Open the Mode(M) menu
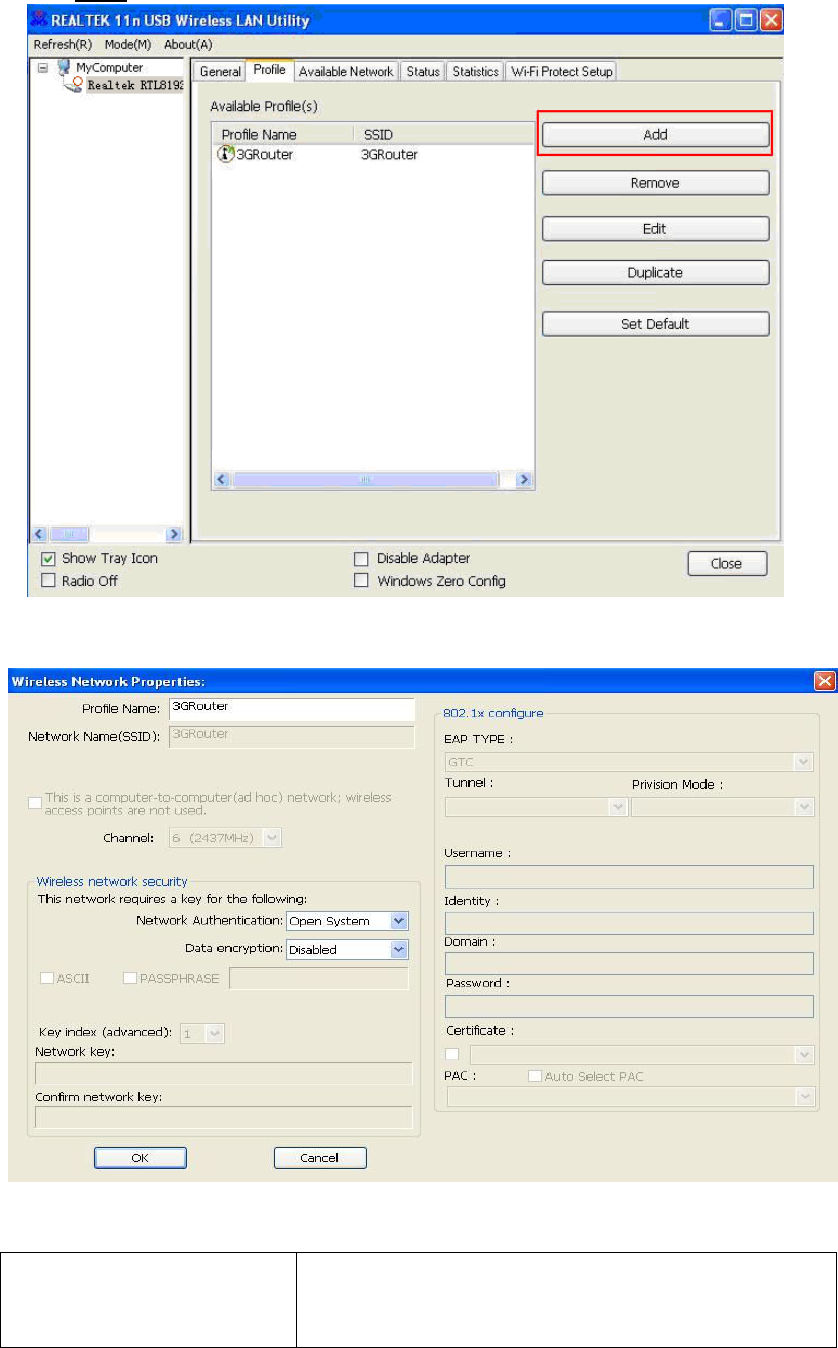838x1348 pixels. click(x=127, y=45)
